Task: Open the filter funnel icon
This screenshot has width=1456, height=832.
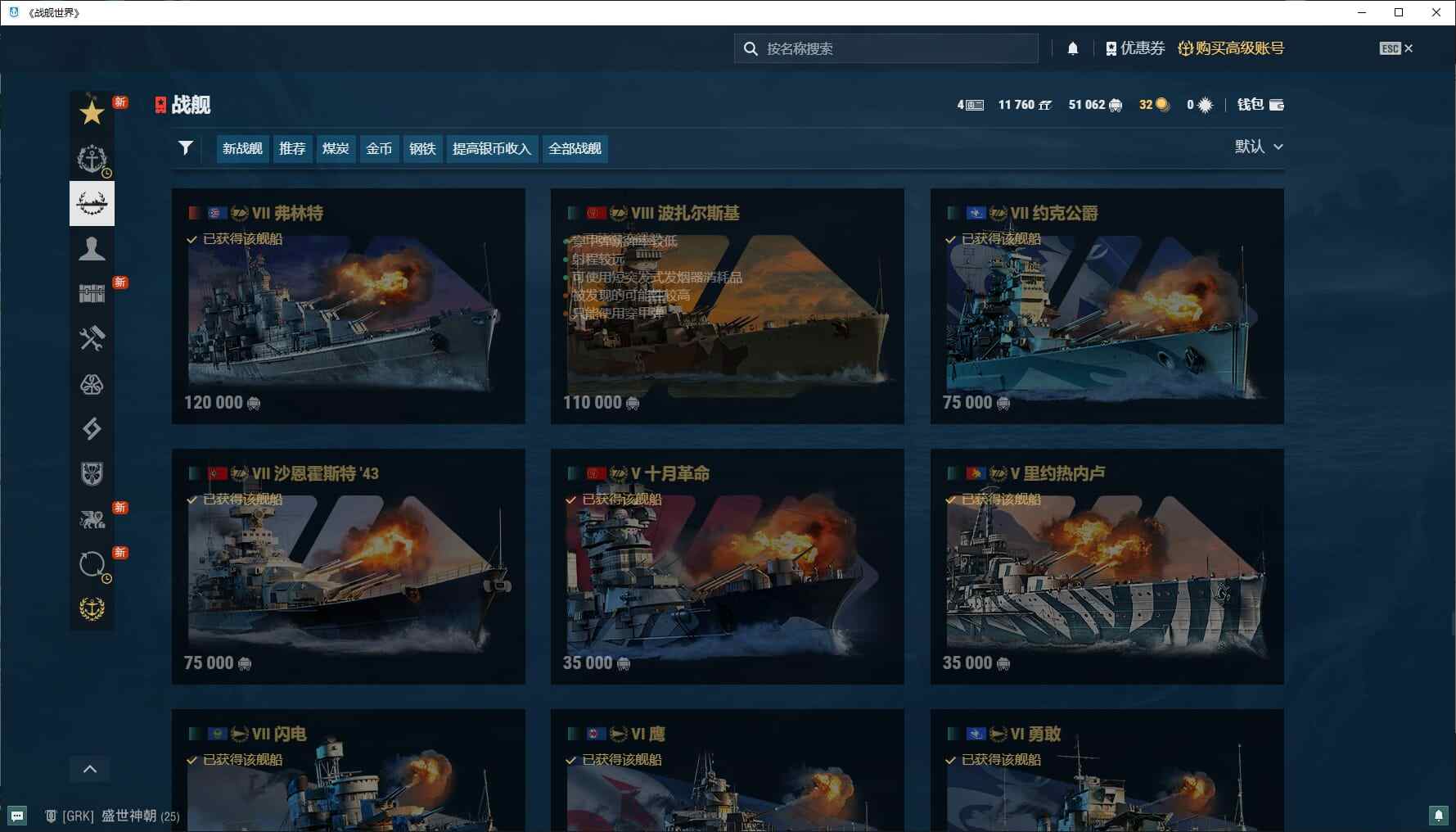Action: coord(186,147)
